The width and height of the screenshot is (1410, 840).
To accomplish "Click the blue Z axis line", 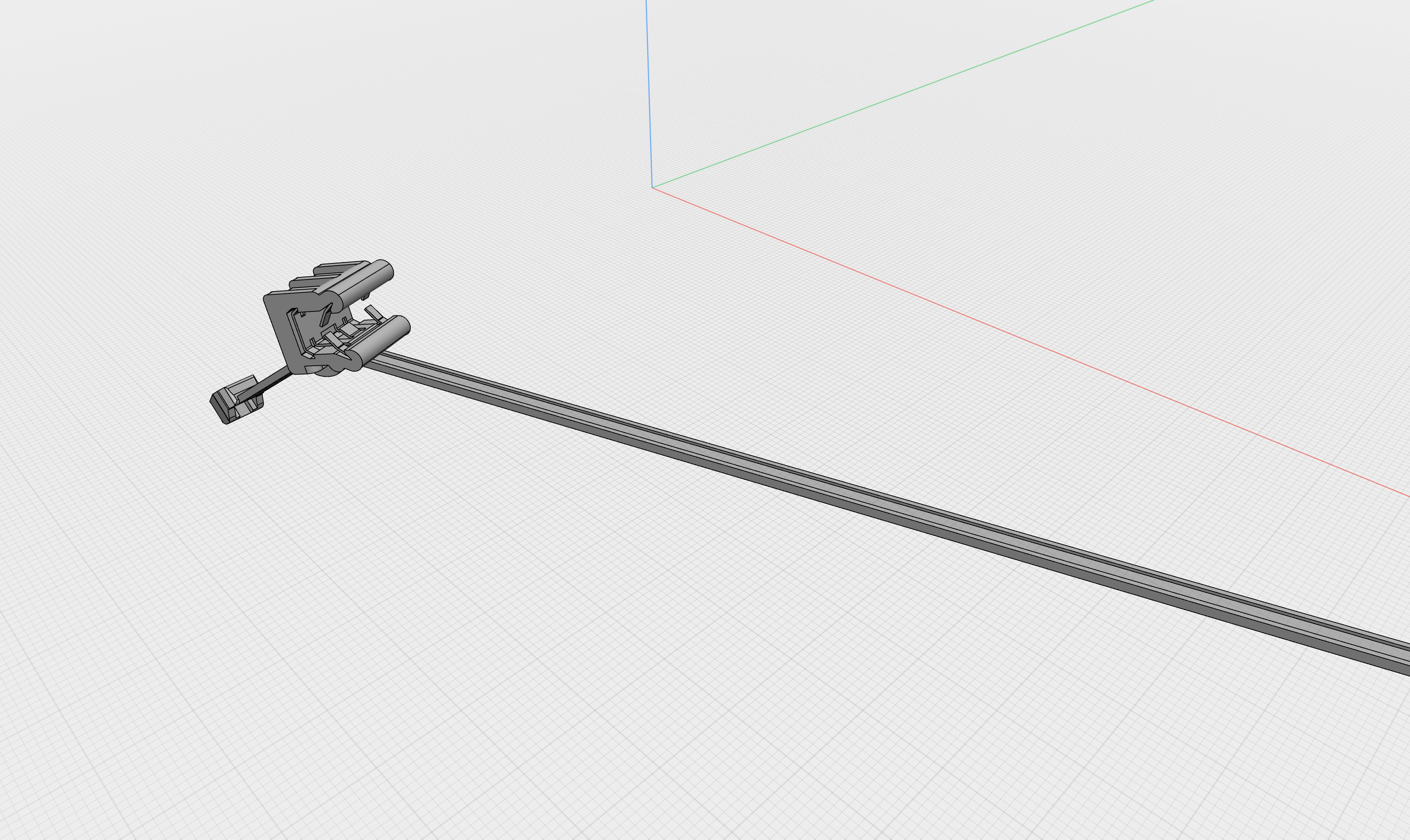I will click(649, 93).
